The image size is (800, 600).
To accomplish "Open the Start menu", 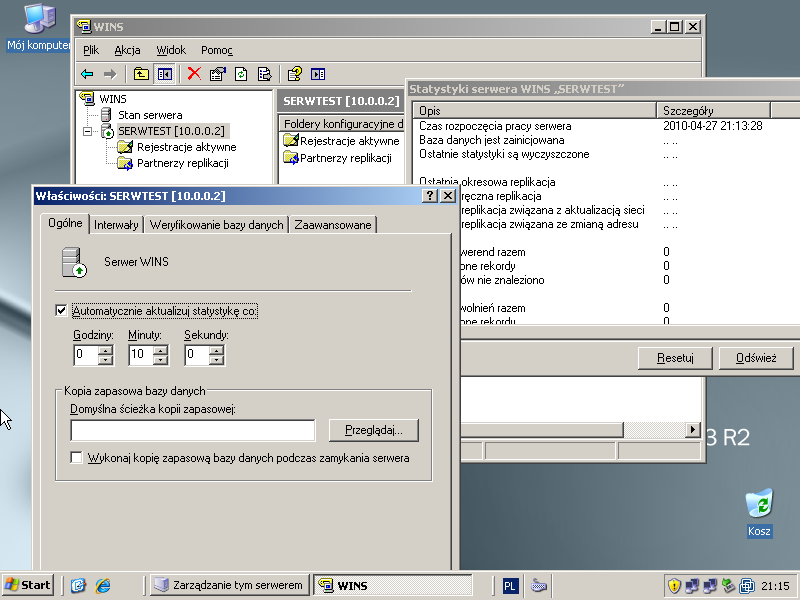I will tap(29, 585).
